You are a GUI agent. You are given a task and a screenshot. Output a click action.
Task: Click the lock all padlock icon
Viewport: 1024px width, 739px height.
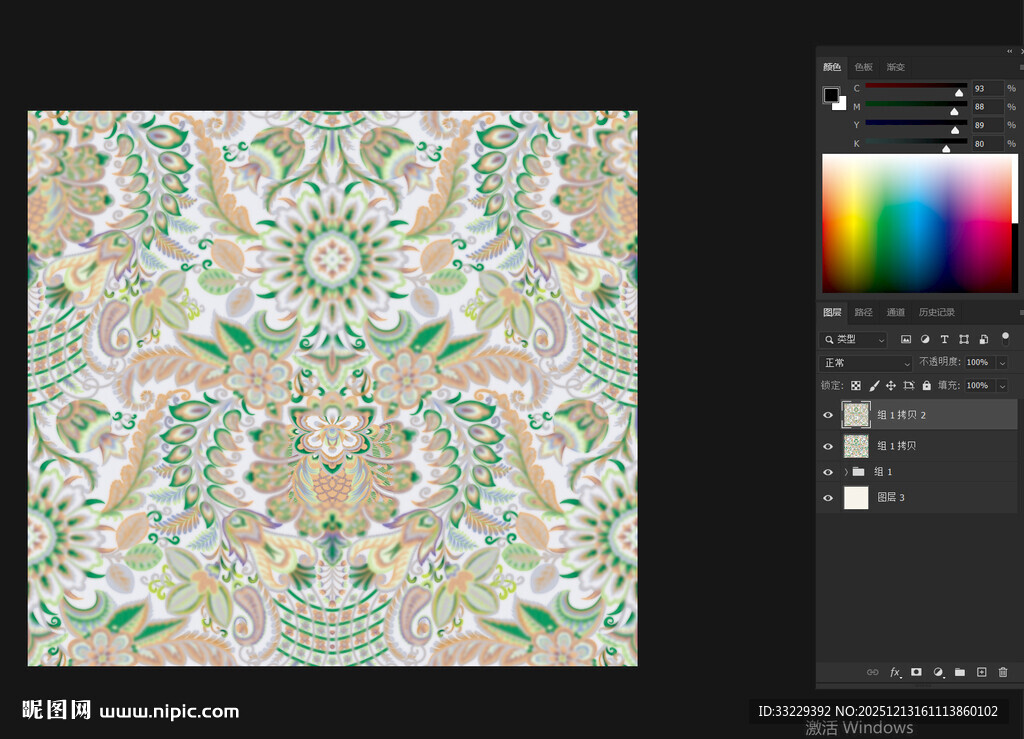(x=926, y=386)
